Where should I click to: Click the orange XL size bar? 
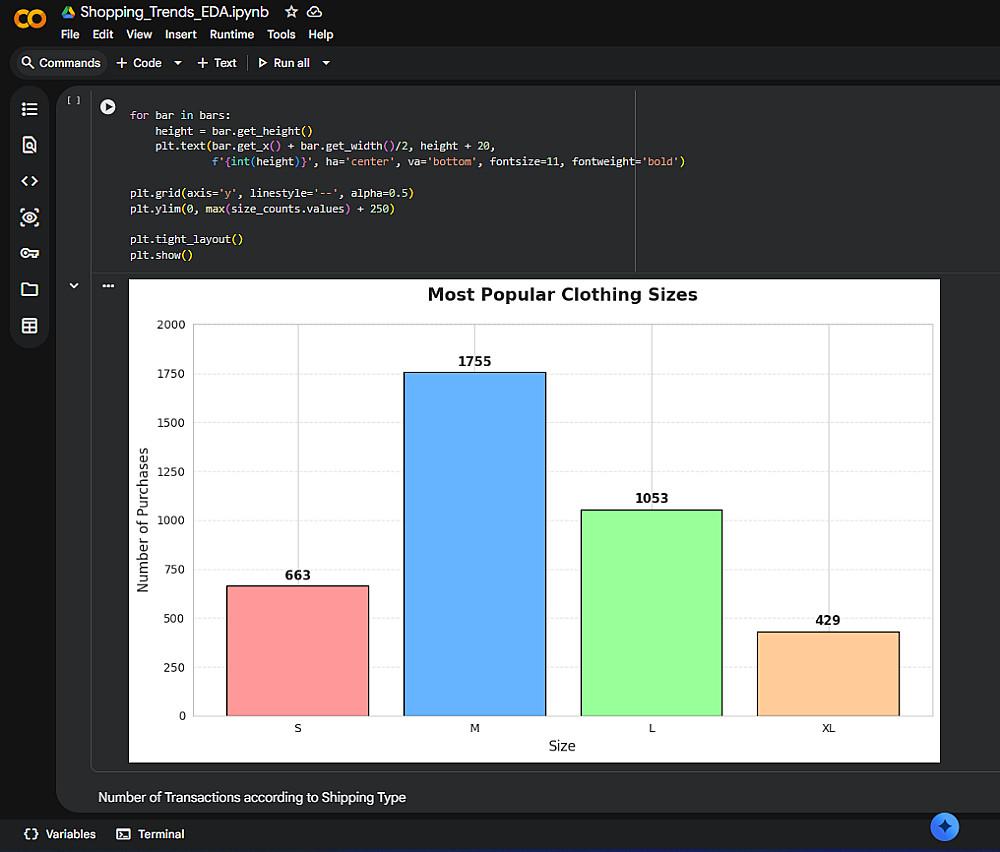pyautogui.click(x=828, y=673)
